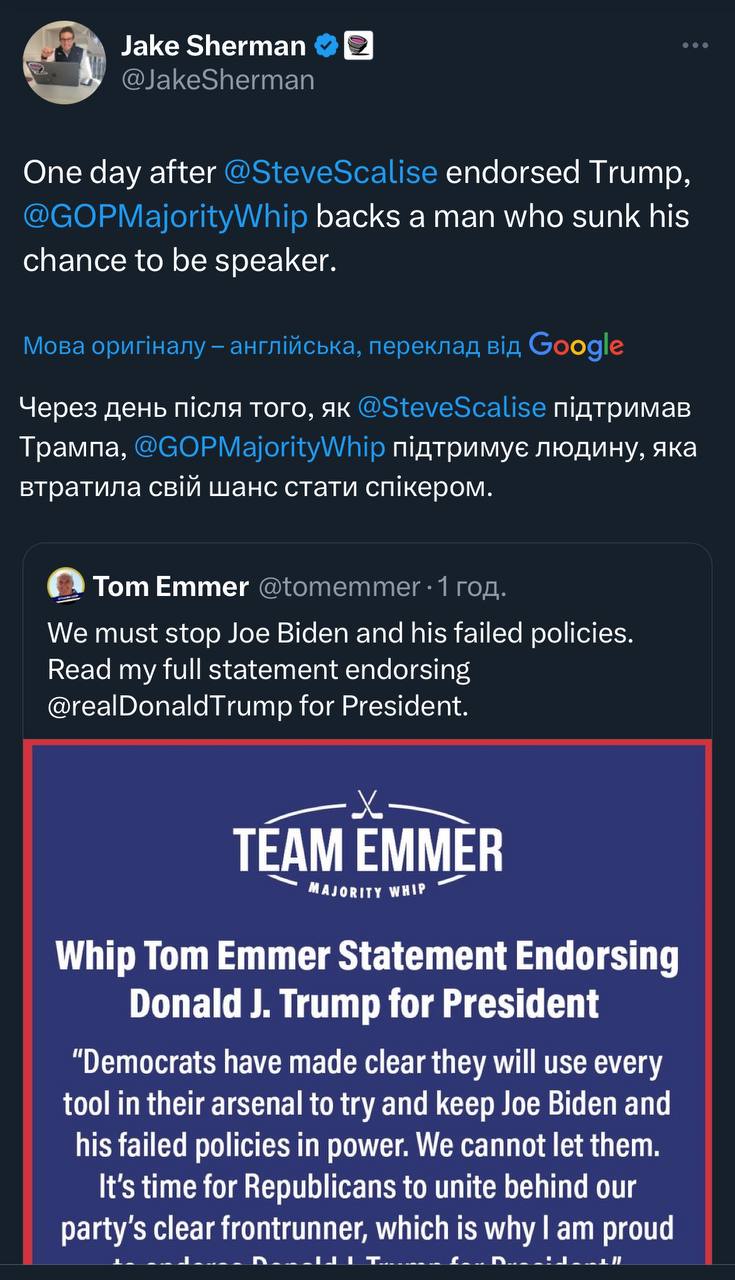Open Jake Sherman's profile picture
Viewport: 735px width, 1280px height.
63,62
